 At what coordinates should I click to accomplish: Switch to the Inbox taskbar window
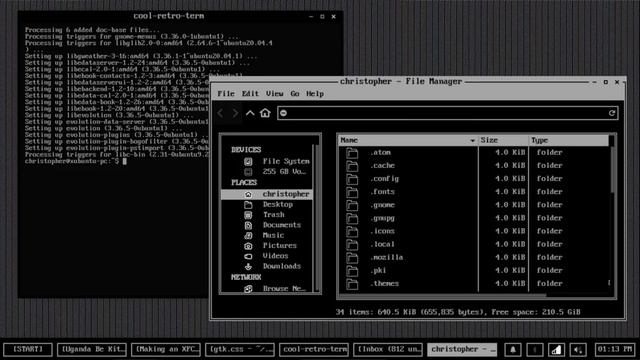(x=388, y=349)
